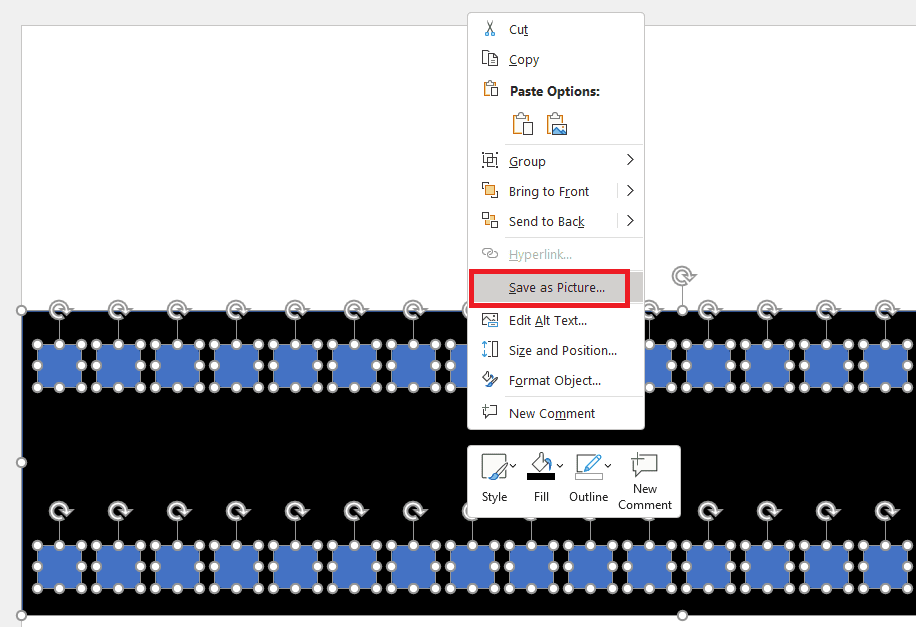Click the Edit Alt Text icon
The height and width of the screenshot is (627, 916).
[x=490, y=320]
